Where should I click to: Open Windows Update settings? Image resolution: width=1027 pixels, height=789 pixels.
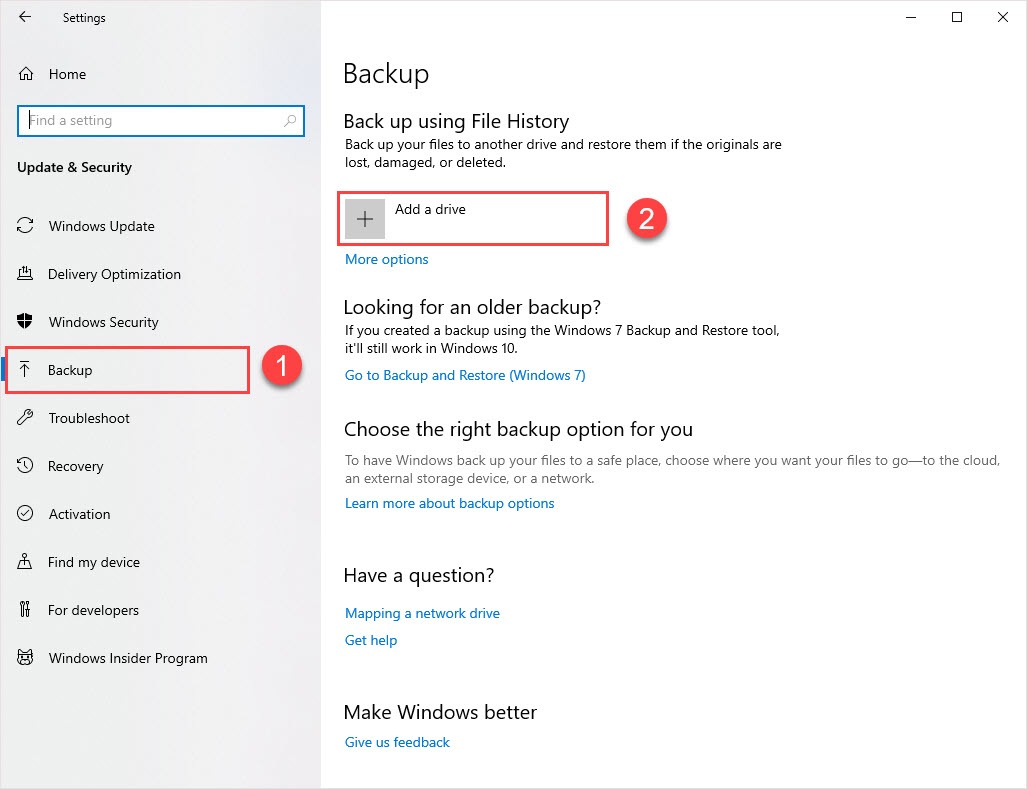click(x=102, y=226)
